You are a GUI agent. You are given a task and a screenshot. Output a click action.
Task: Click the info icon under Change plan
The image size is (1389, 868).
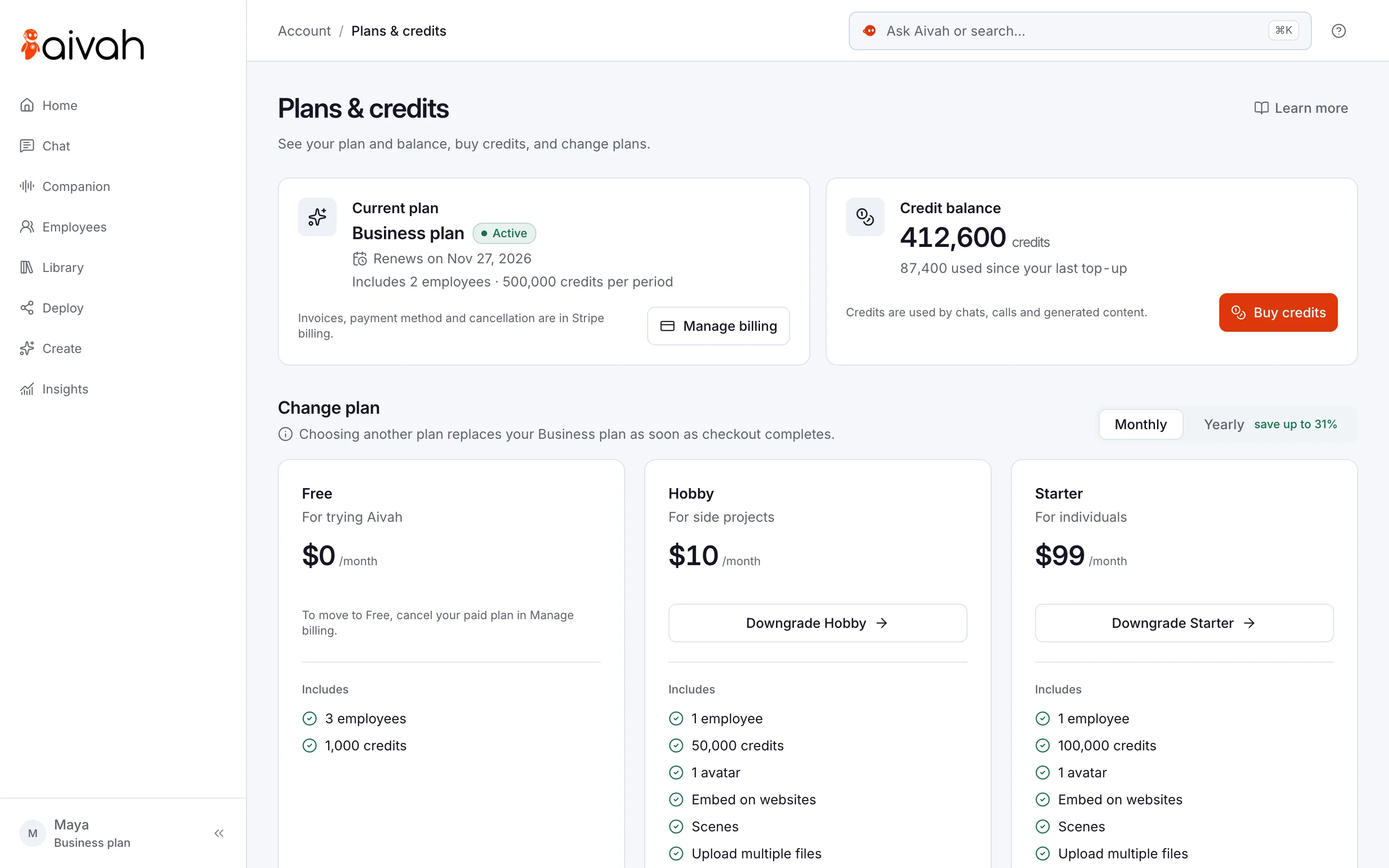285,434
